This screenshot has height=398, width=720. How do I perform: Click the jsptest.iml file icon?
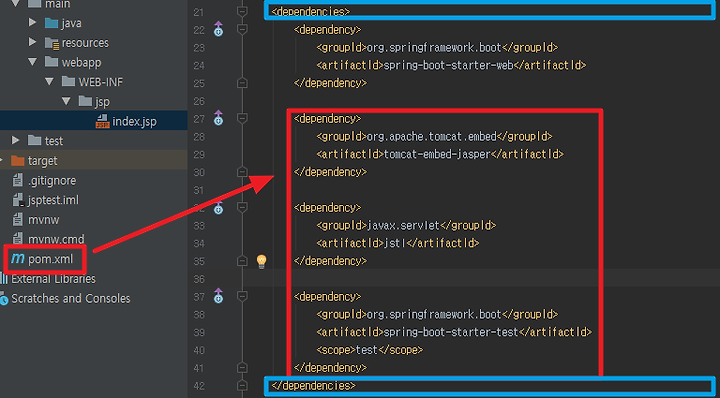point(17,200)
